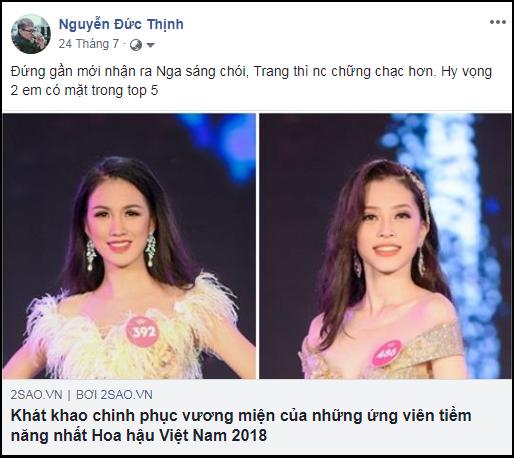Viewport: 514px width, 458px height.
Task: Click the grey link preview footer area
Action: [257, 417]
